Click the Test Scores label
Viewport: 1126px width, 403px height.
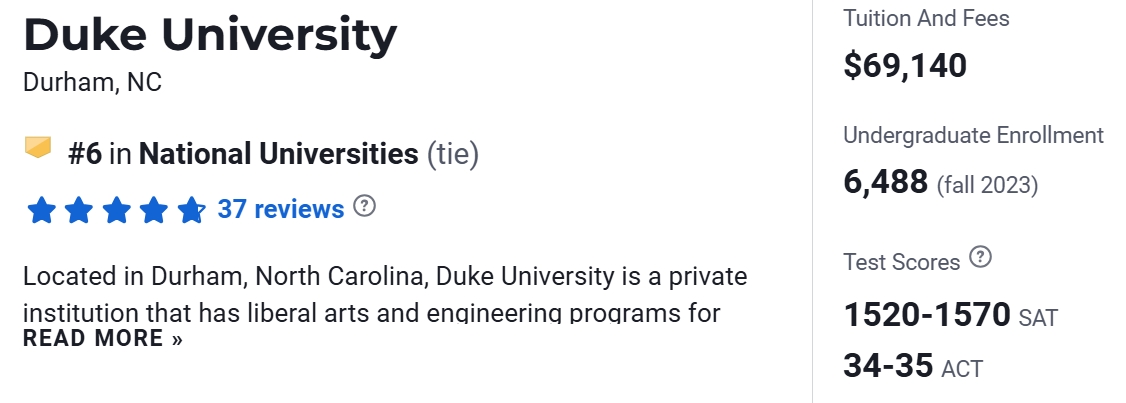tap(901, 262)
